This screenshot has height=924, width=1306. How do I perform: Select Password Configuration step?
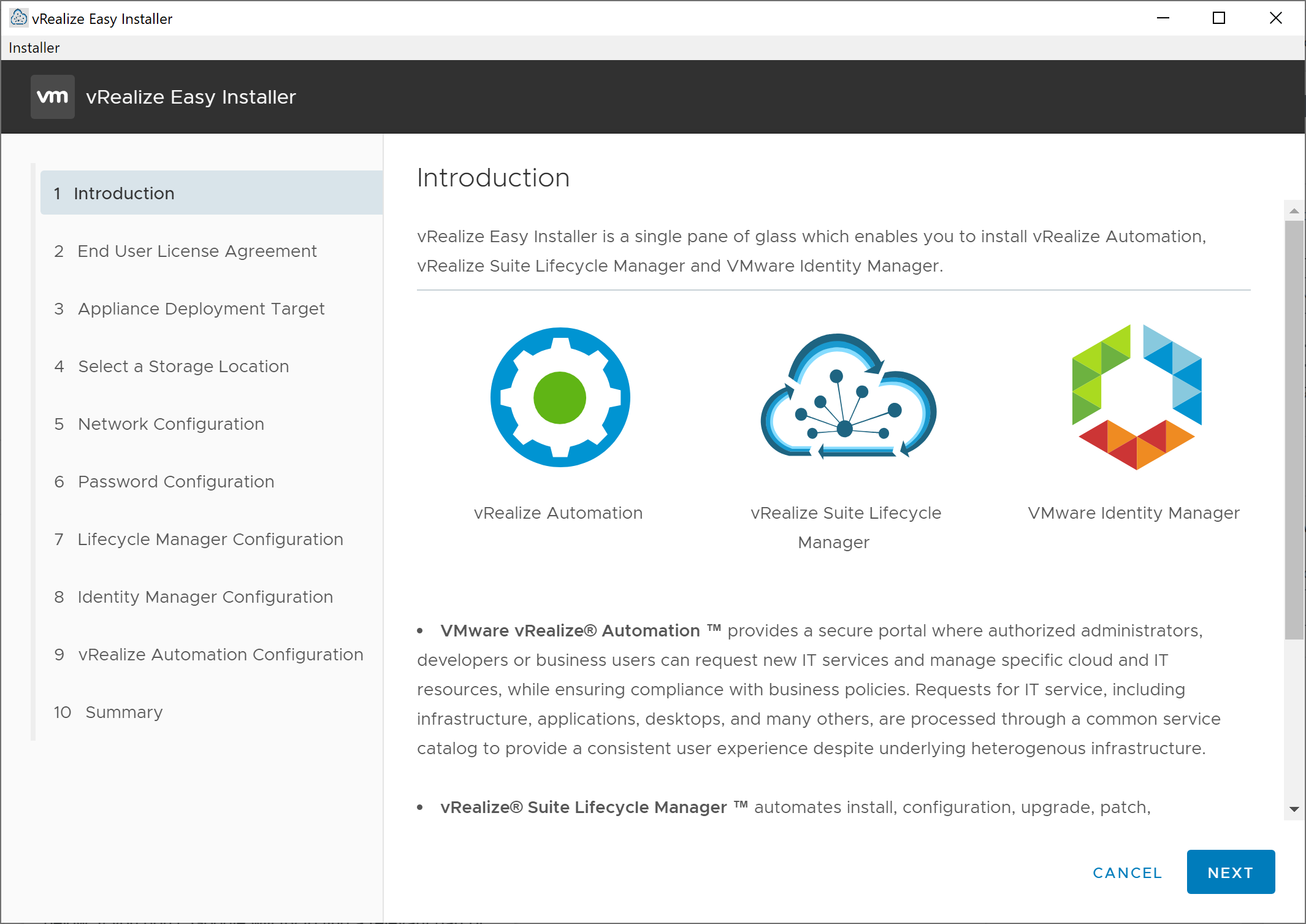176,482
